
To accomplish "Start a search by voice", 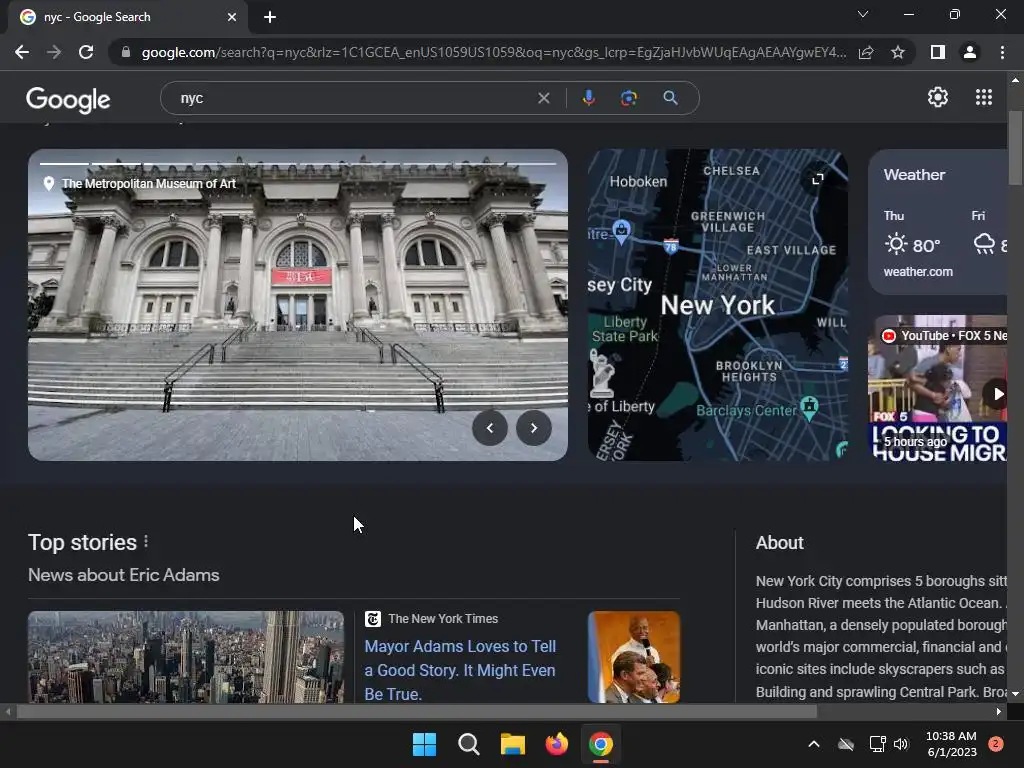I will (x=588, y=98).
